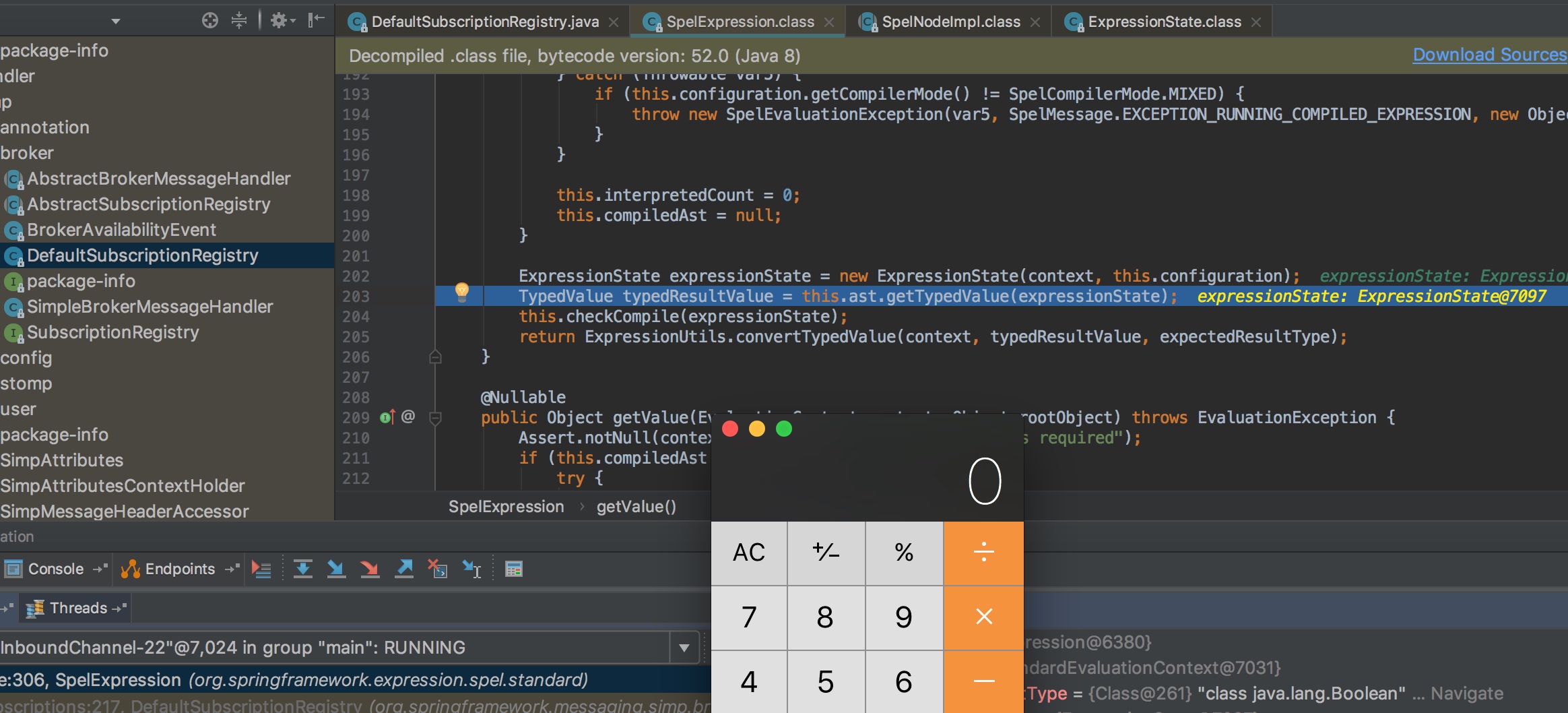Image resolution: width=1568 pixels, height=713 pixels.
Task: Open the thread selector dropdown arrow
Action: pos(684,648)
